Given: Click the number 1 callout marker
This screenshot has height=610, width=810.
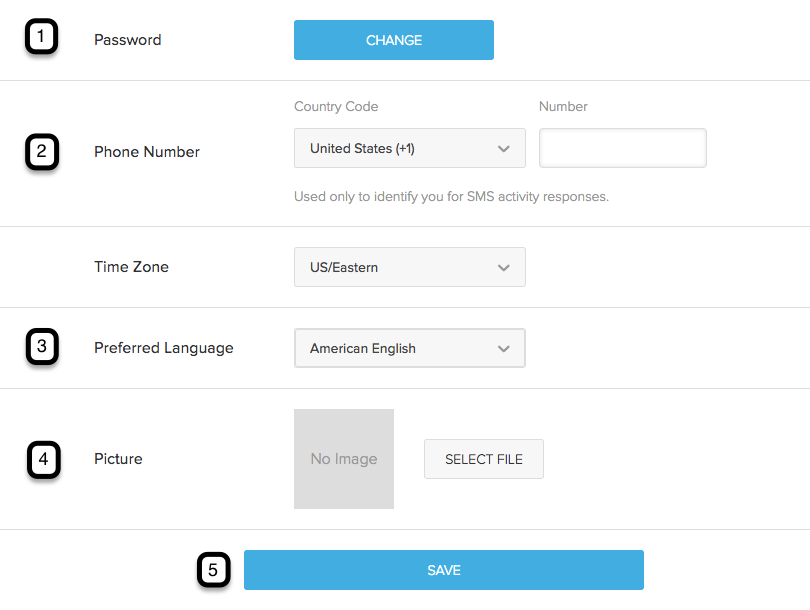Looking at the screenshot, I should 41,39.
